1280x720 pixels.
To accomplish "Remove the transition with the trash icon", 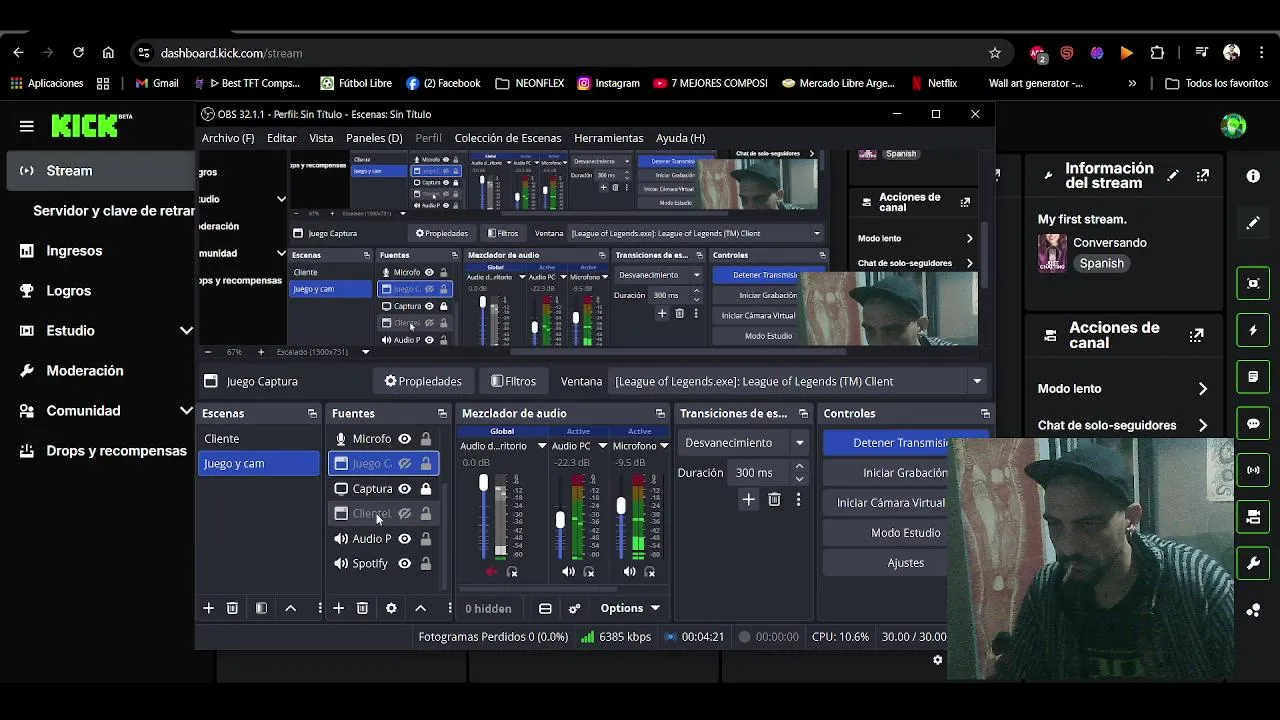I will pyautogui.click(x=774, y=499).
